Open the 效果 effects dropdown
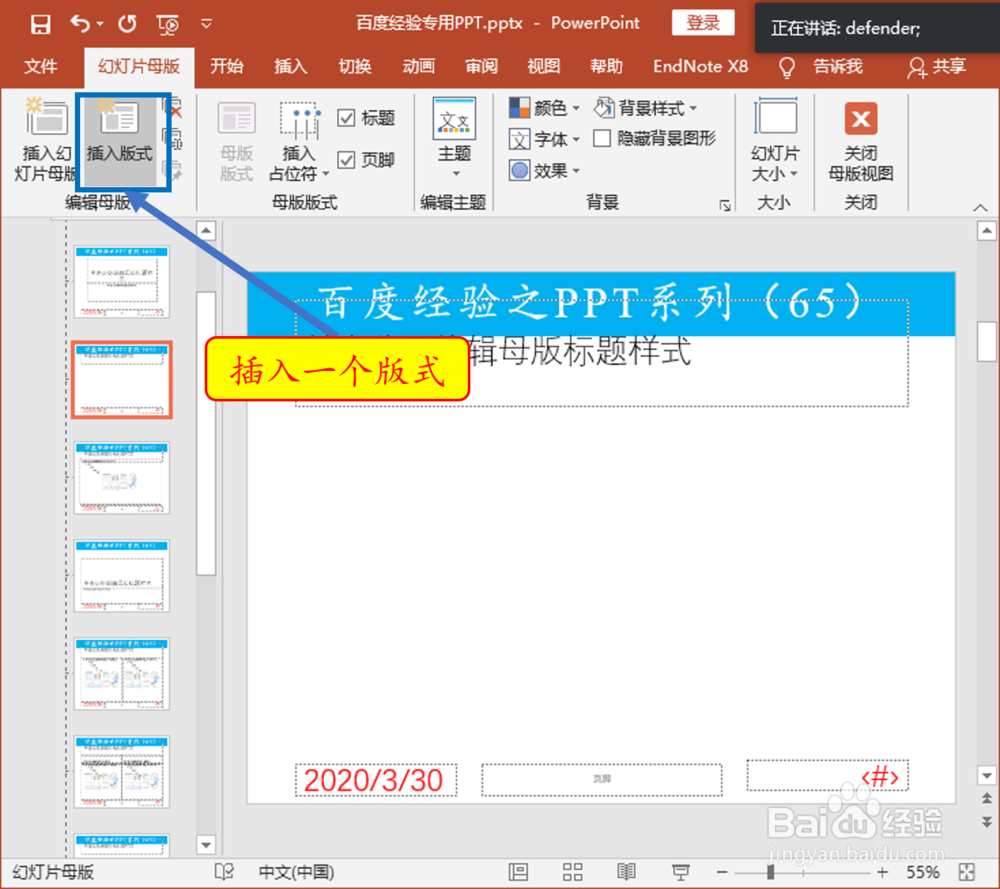This screenshot has width=1000, height=889. coord(545,170)
